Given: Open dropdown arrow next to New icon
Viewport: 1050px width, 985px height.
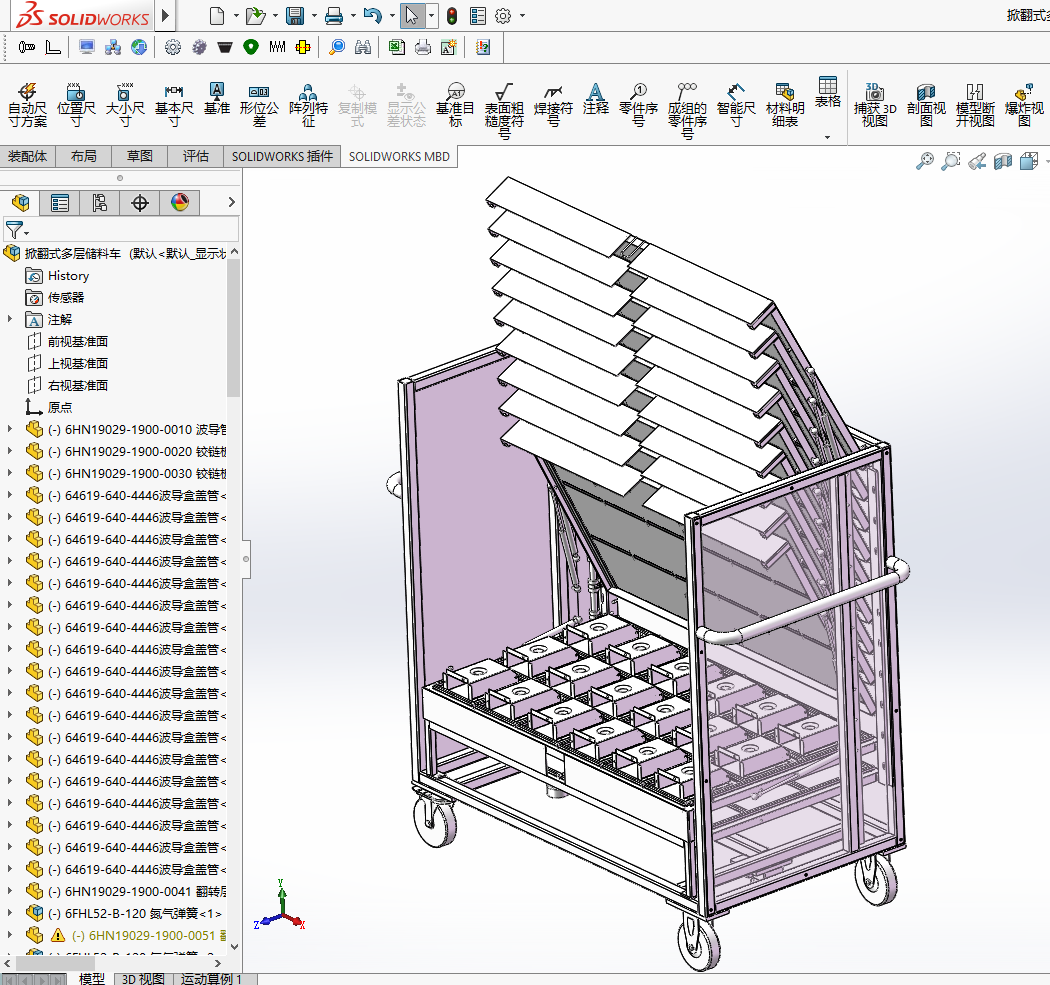Looking at the screenshot, I should pos(236,15).
